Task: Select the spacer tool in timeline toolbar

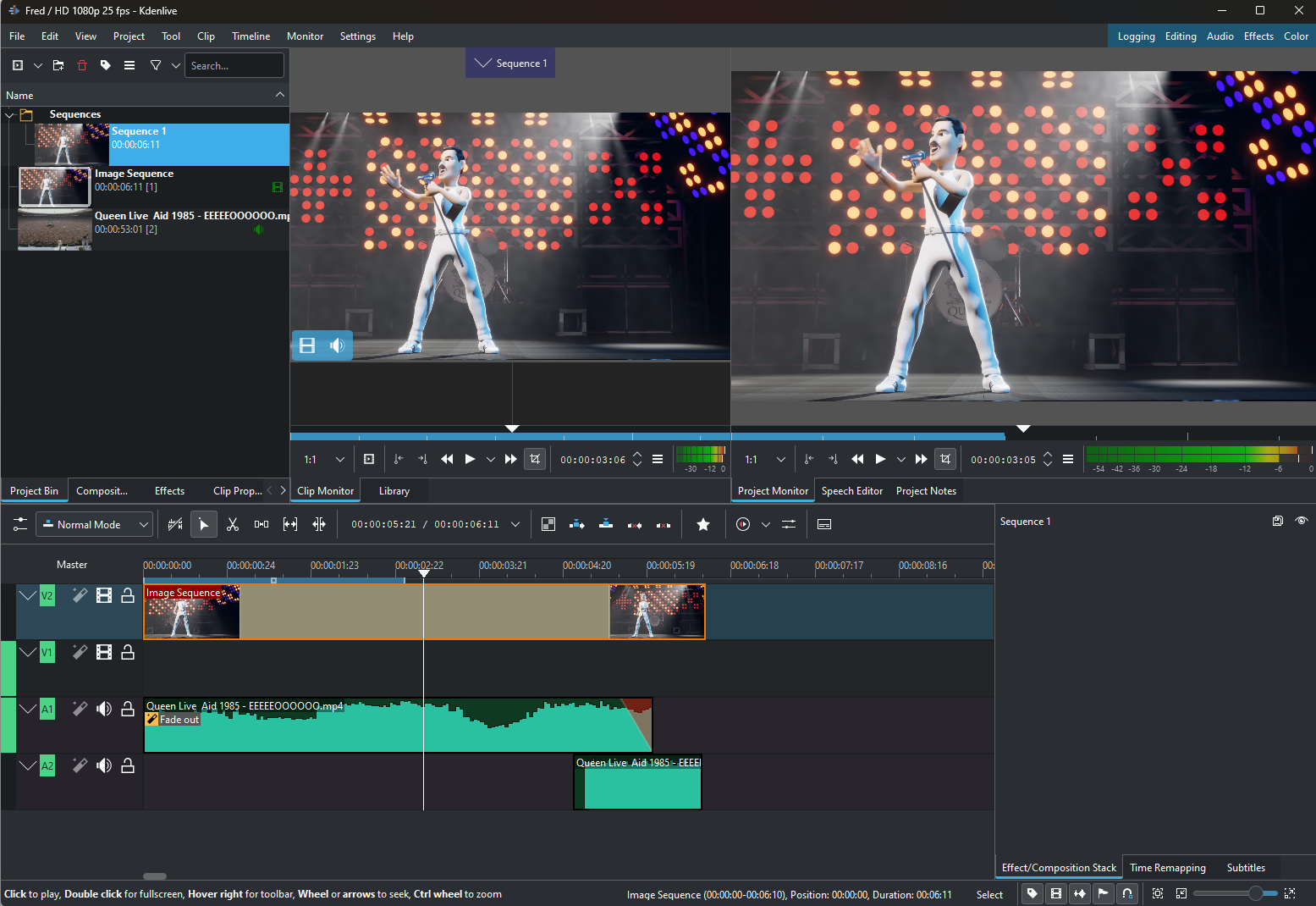Action: coord(262,525)
